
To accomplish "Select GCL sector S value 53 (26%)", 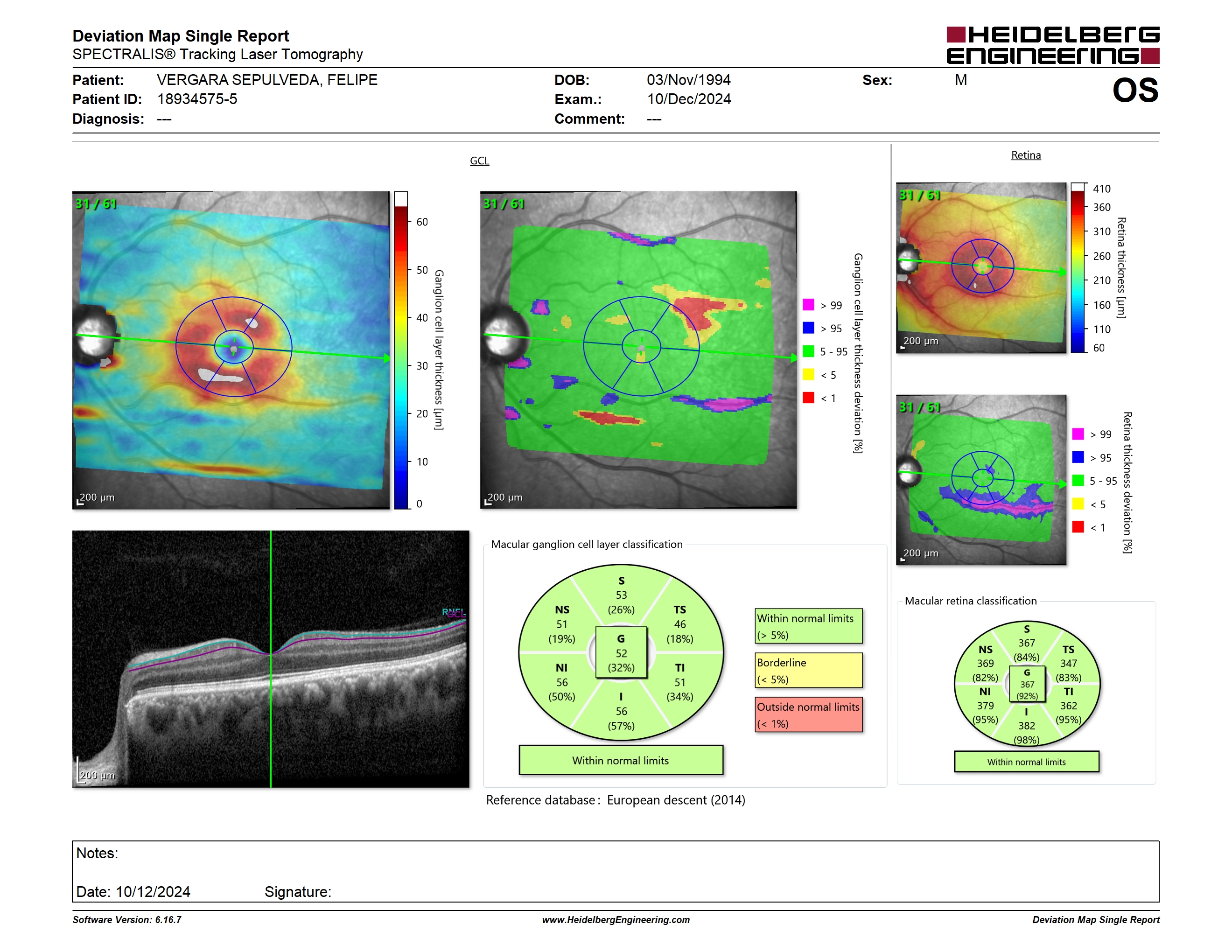I will pos(621,595).
